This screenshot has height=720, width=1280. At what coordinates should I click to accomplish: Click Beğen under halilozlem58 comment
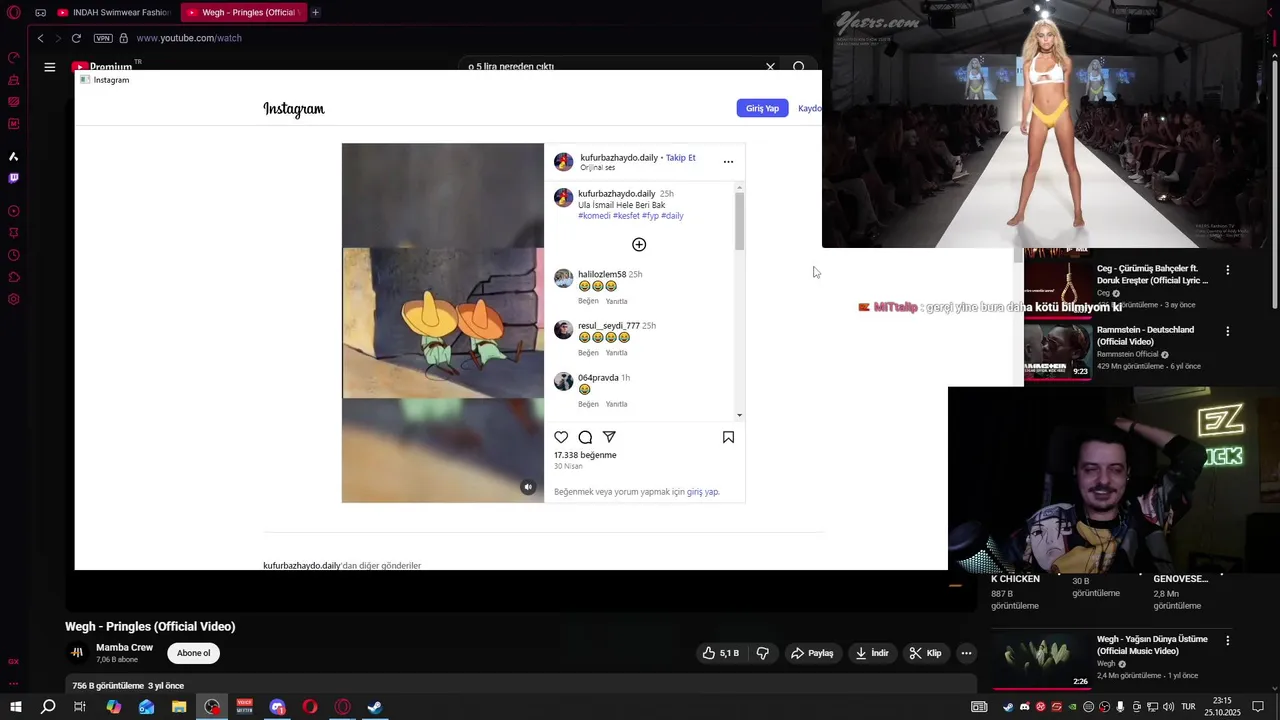(588, 301)
